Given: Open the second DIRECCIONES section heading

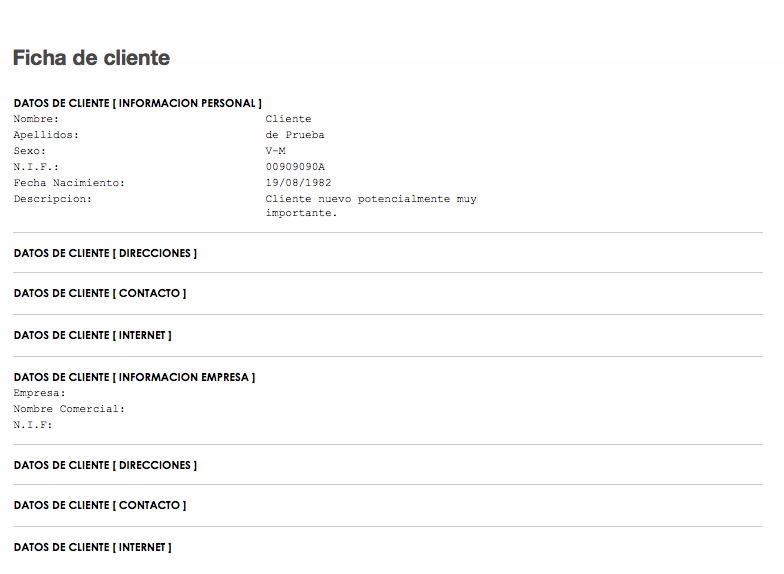Looking at the screenshot, I should point(105,466).
